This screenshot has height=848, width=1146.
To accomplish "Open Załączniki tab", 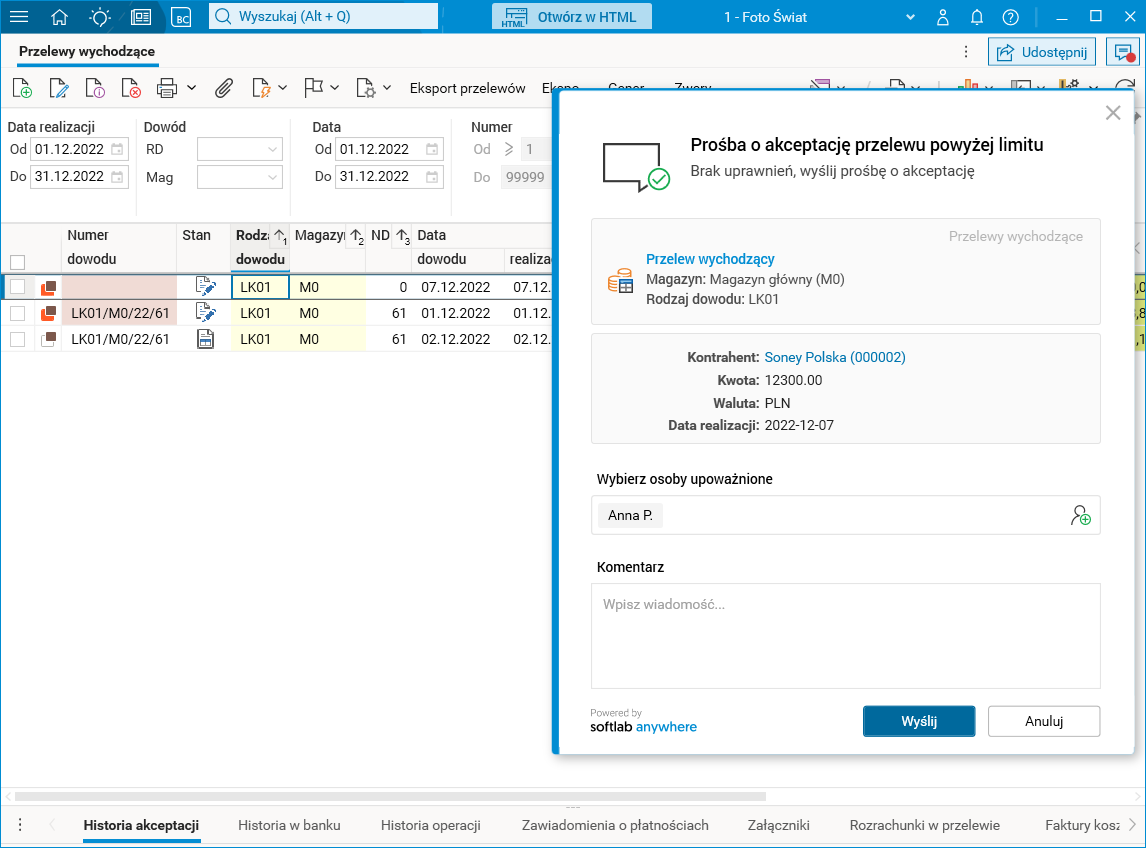I will point(778,825).
